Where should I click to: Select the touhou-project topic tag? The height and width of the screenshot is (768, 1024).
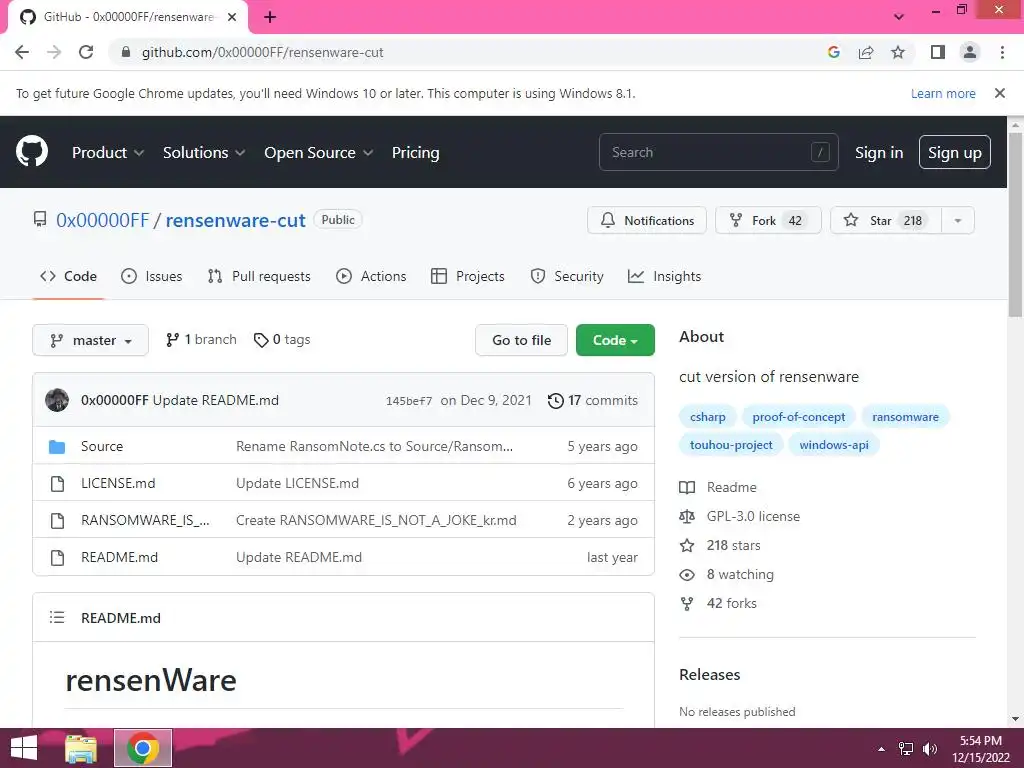[x=731, y=445]
